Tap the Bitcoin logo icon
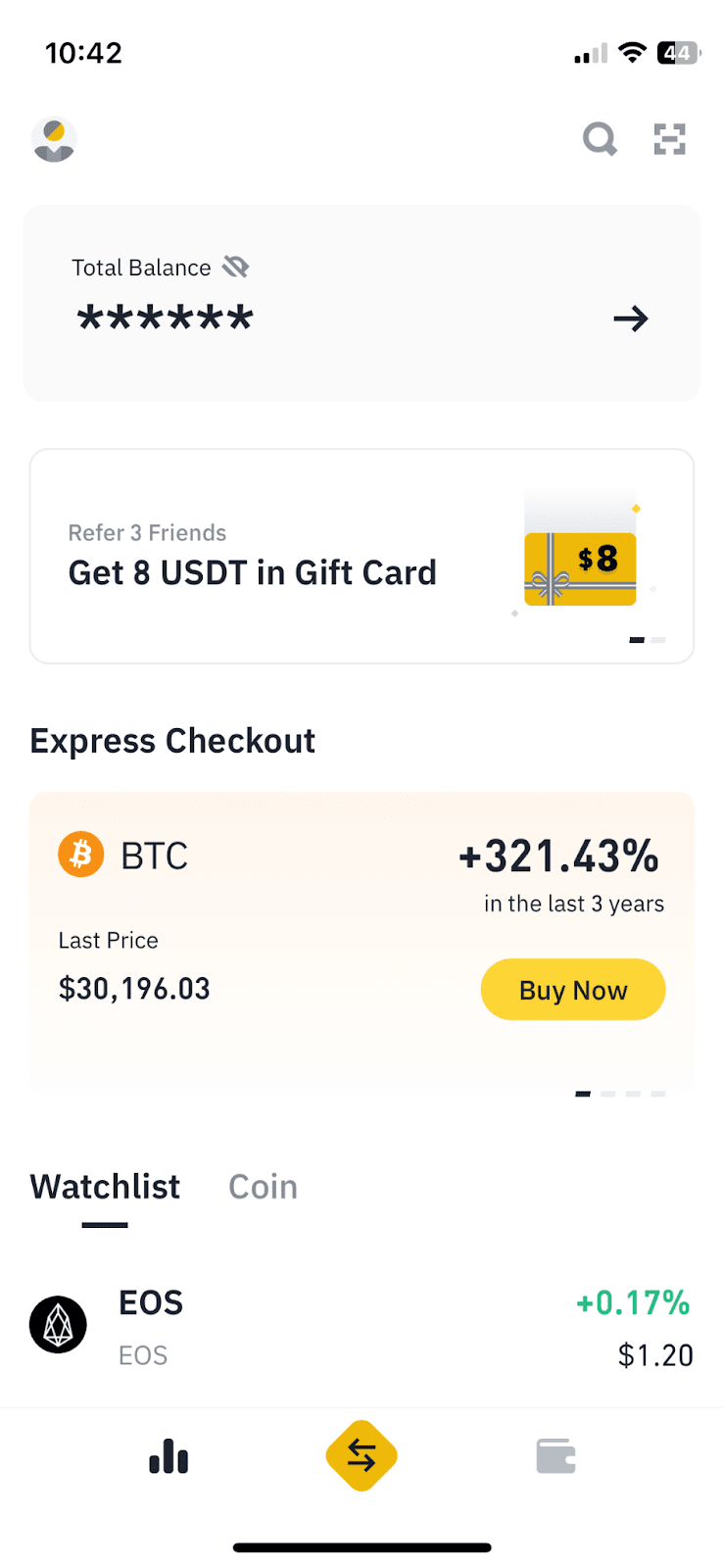This screenshot has height=1568, width=724. click(81, 855)
